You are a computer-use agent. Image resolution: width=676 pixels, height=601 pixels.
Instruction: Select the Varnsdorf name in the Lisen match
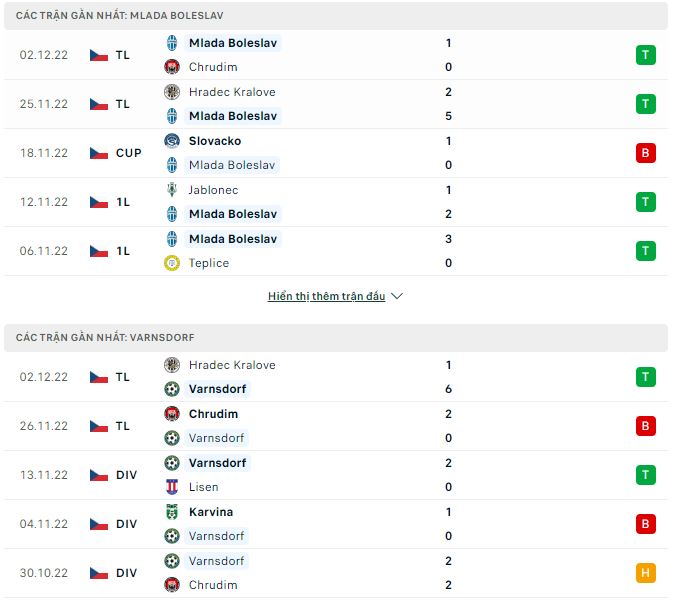point(217,463)
